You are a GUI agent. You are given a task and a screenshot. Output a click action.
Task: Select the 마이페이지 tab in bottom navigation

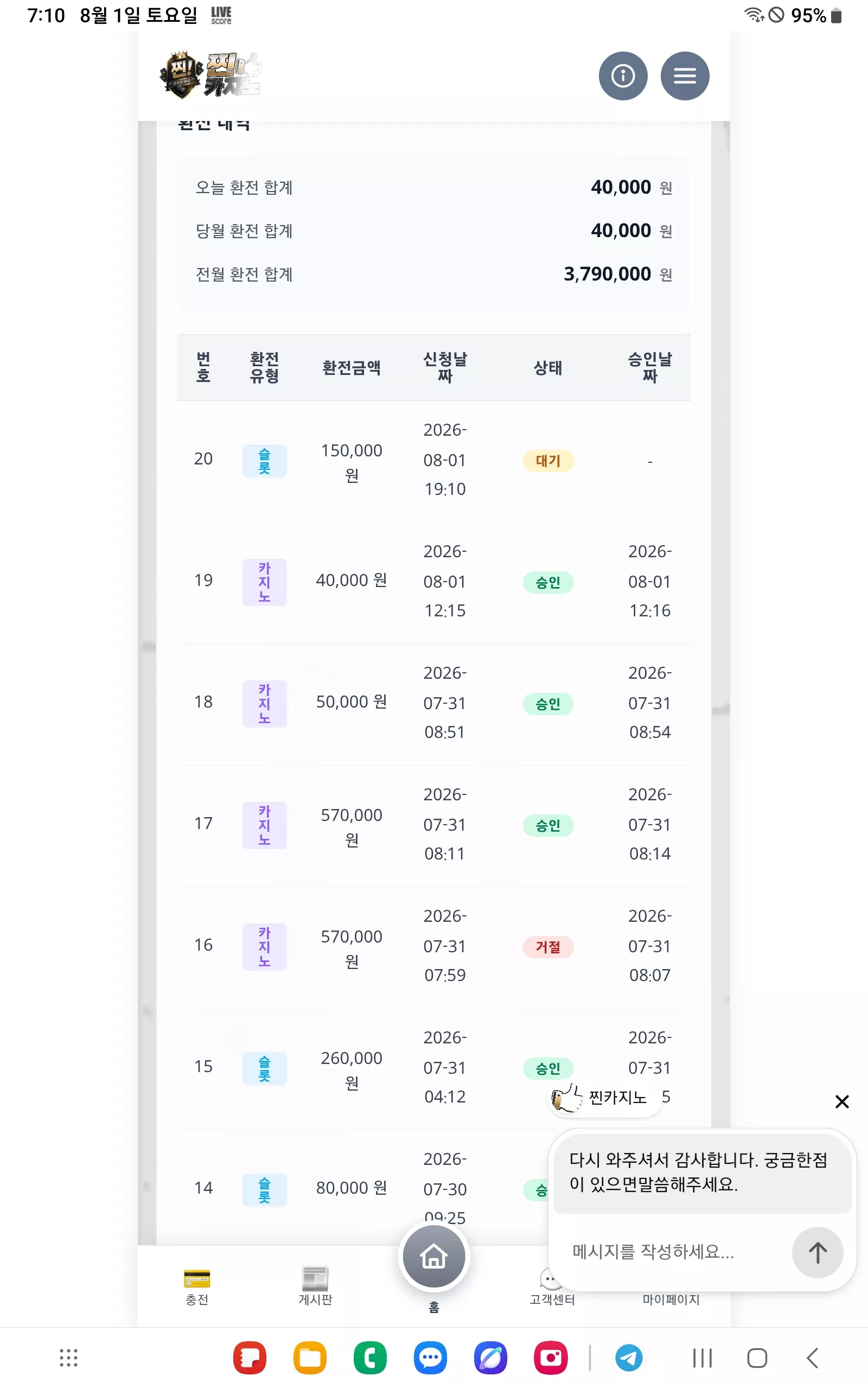pyautogui.click(x=671, y=1299)
